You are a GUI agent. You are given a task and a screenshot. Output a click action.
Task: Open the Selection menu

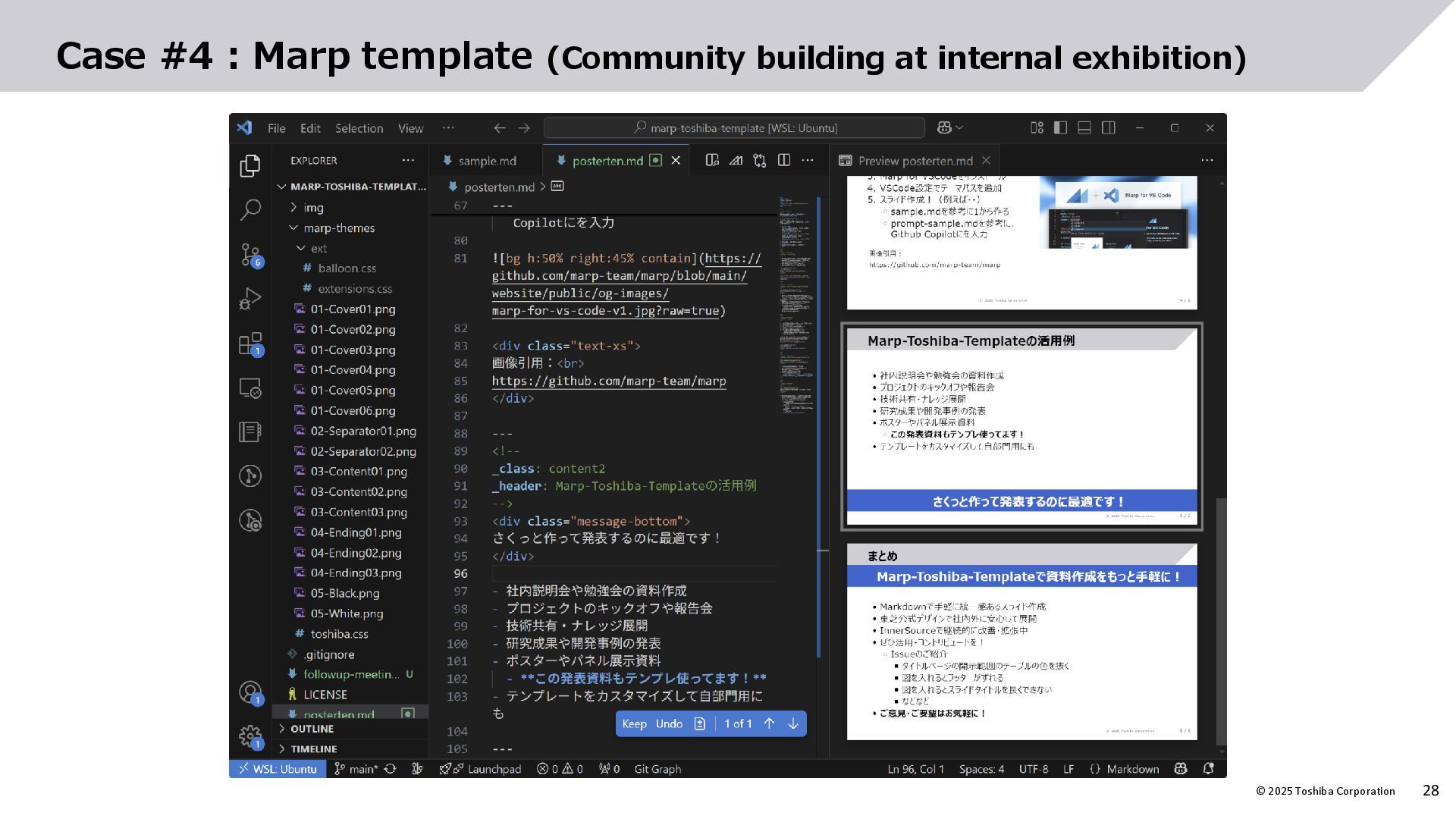click(x=359, y=128)
